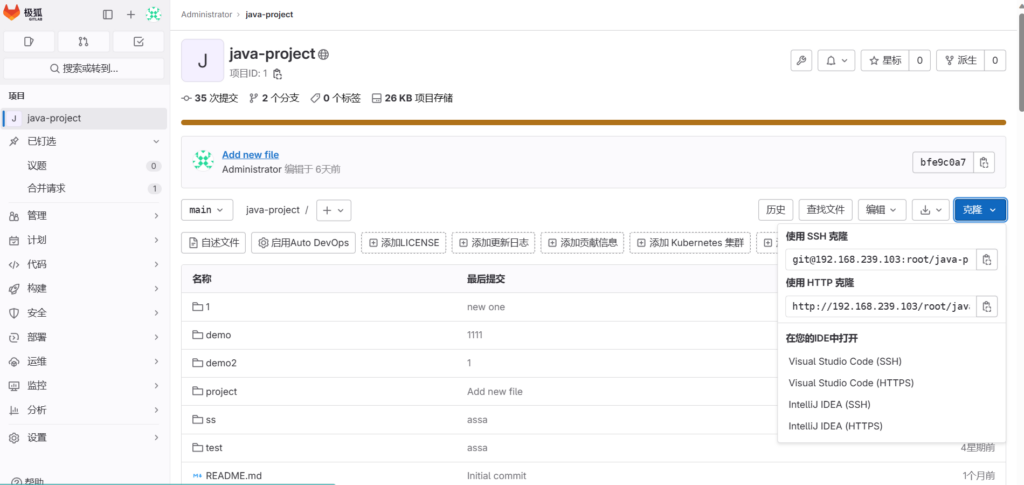
Task: Open the notification bell dropdown
Action: [835, 61]
